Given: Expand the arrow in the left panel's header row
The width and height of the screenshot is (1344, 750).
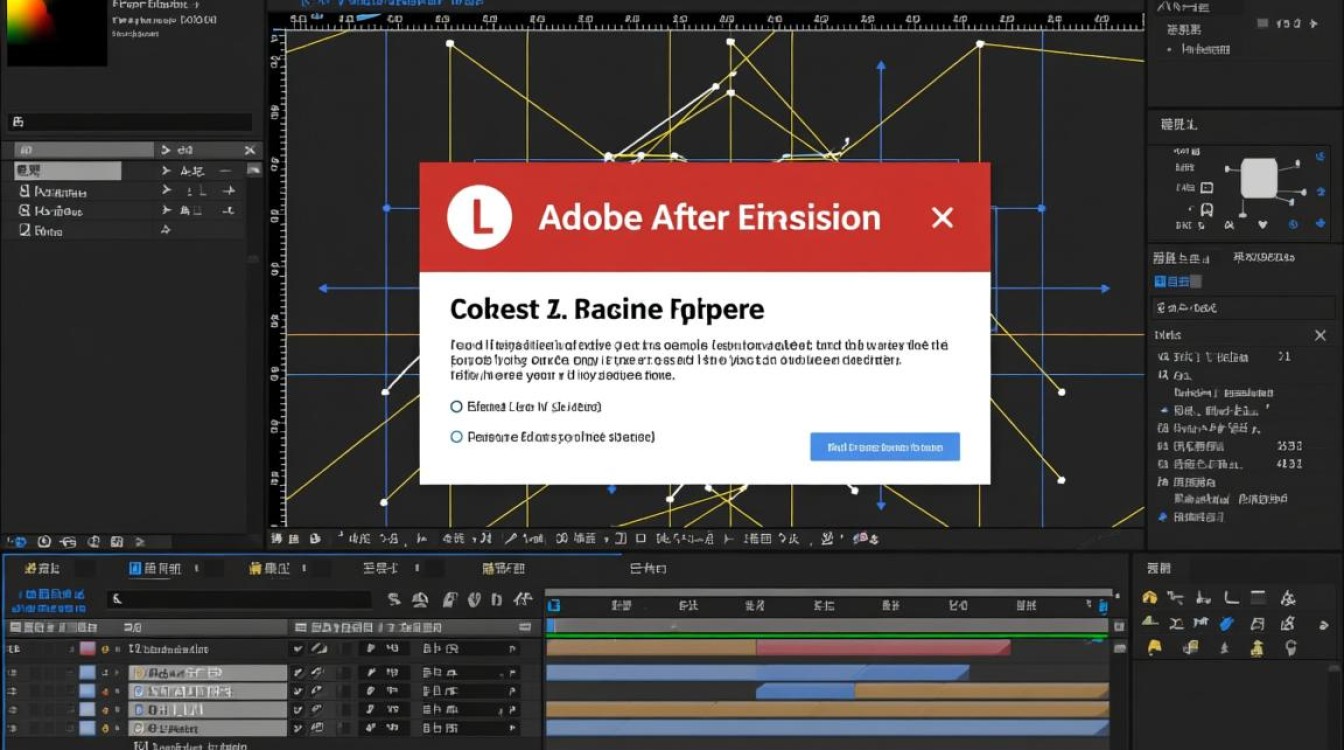Looking at the screenshot, I should 166,150.
